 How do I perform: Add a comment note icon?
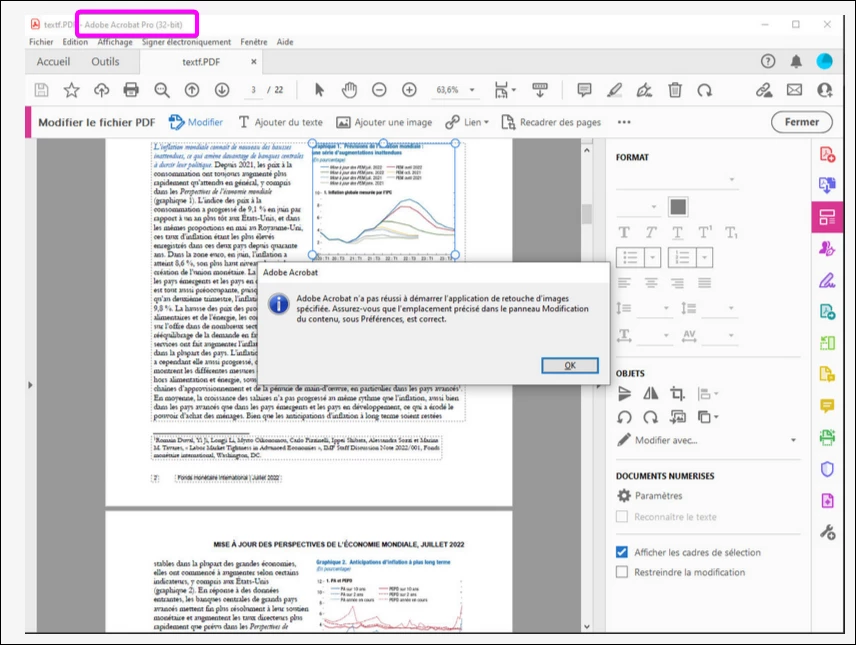point(584,90)
